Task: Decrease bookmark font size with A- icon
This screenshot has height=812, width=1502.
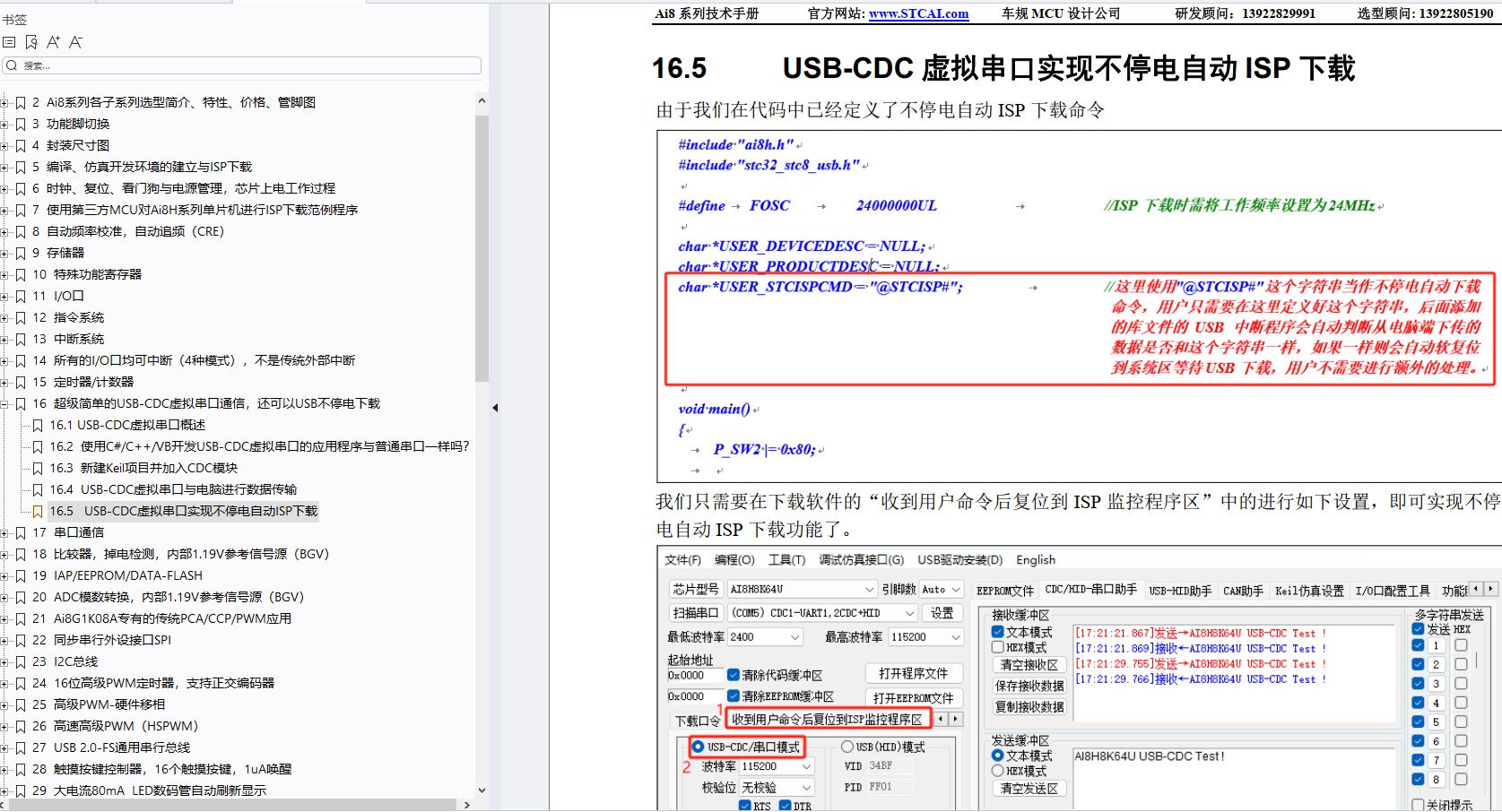Action: pyautogui.click(x=75, y=42)
